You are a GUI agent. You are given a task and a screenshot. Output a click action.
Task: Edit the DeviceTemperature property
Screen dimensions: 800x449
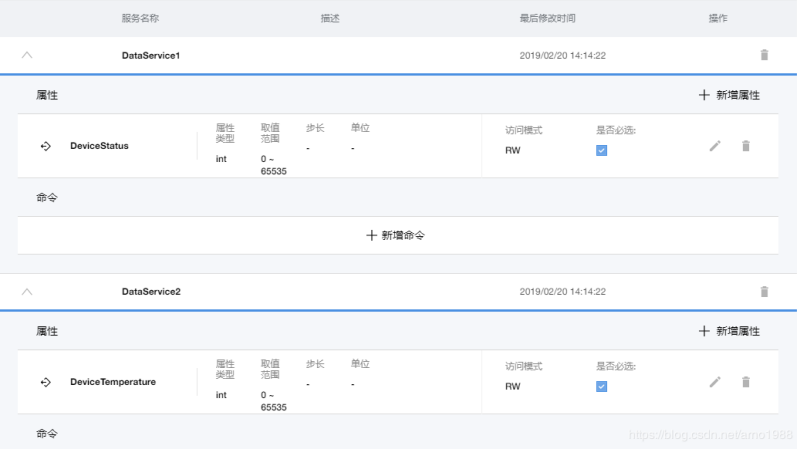(x=715, y=382)
